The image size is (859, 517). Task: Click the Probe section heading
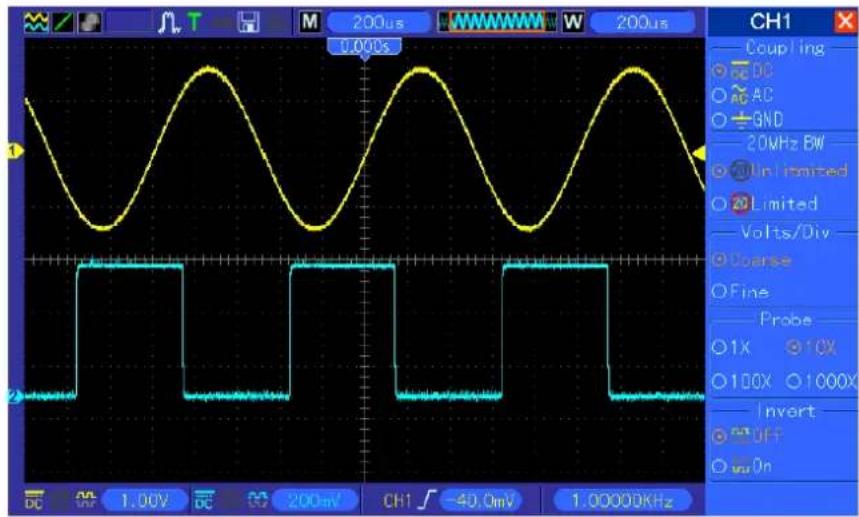786,319
